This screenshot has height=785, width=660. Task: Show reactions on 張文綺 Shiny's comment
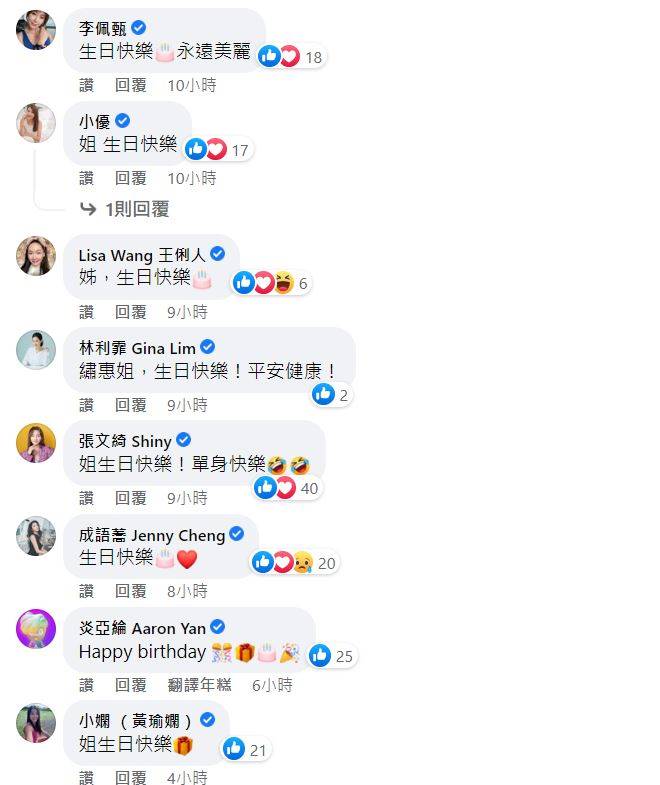pyautogui.click(x=287, y=488)
